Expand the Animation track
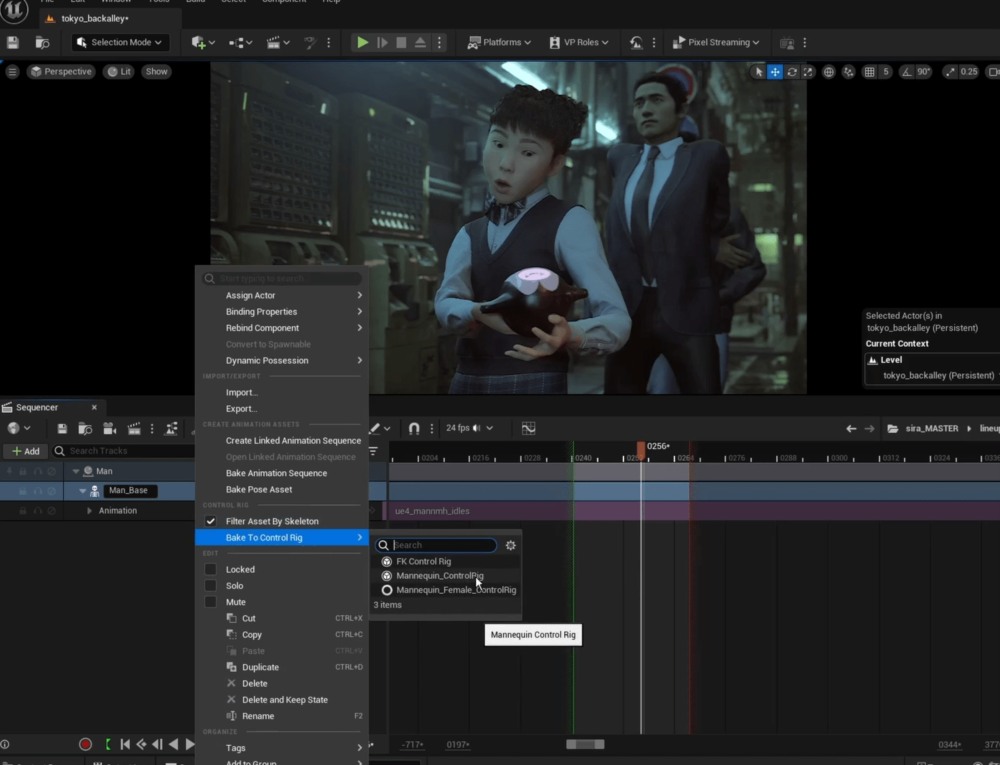Screen dimensions: 1000x765 point(89,511)
